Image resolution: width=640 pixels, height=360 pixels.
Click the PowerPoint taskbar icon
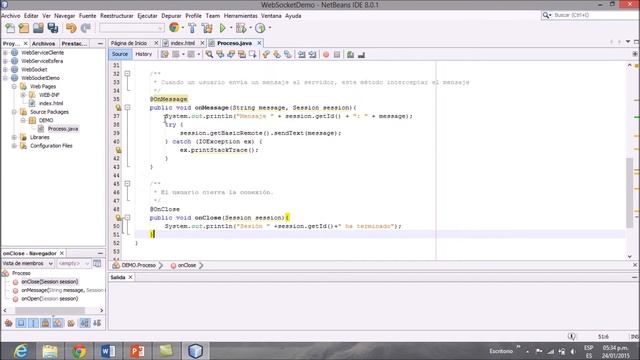point(137,351)
